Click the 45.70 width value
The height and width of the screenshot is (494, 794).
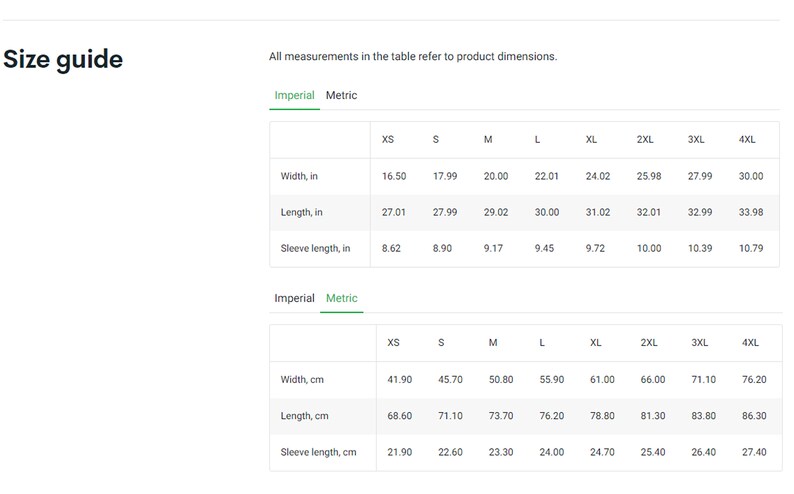[x=450, y=380]
